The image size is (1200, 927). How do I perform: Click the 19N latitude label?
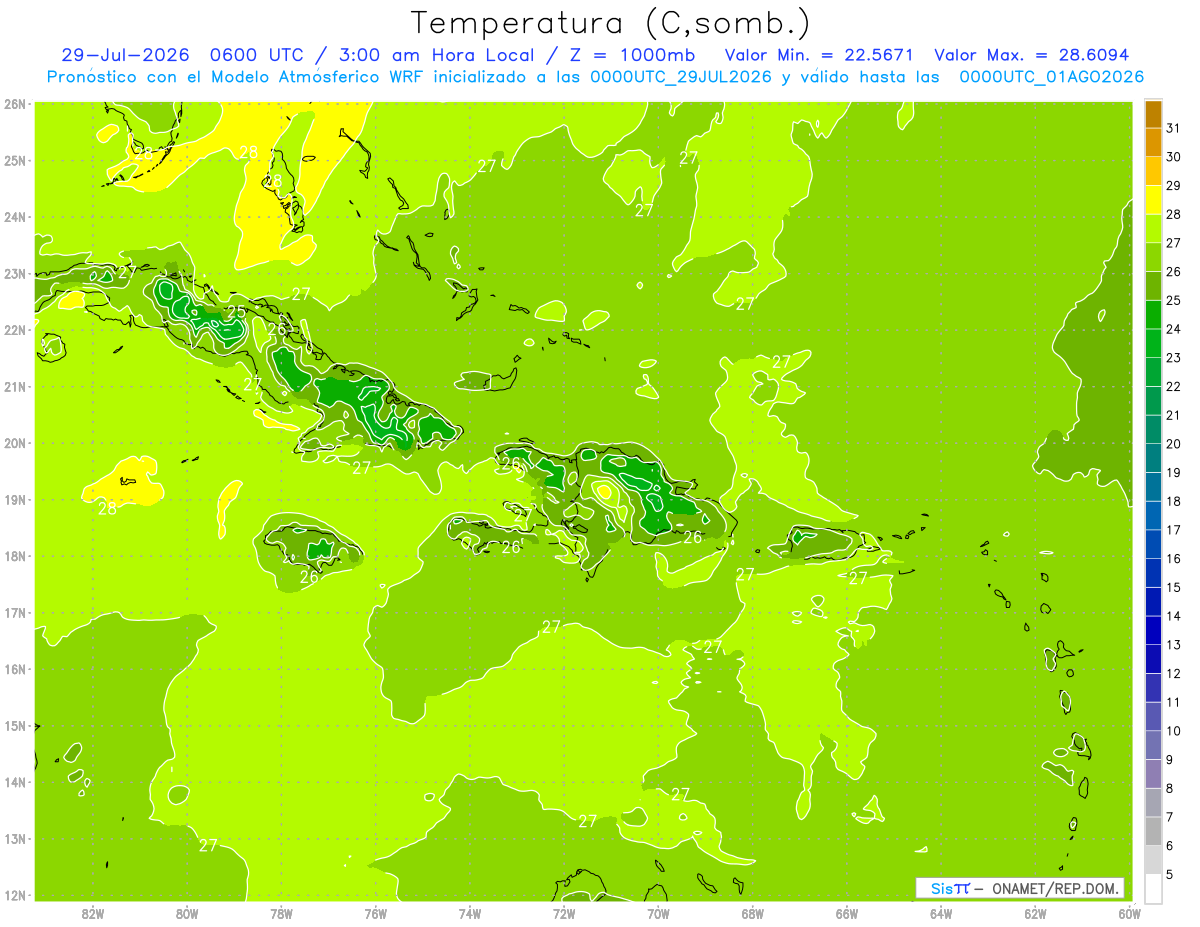coord(14,499)
